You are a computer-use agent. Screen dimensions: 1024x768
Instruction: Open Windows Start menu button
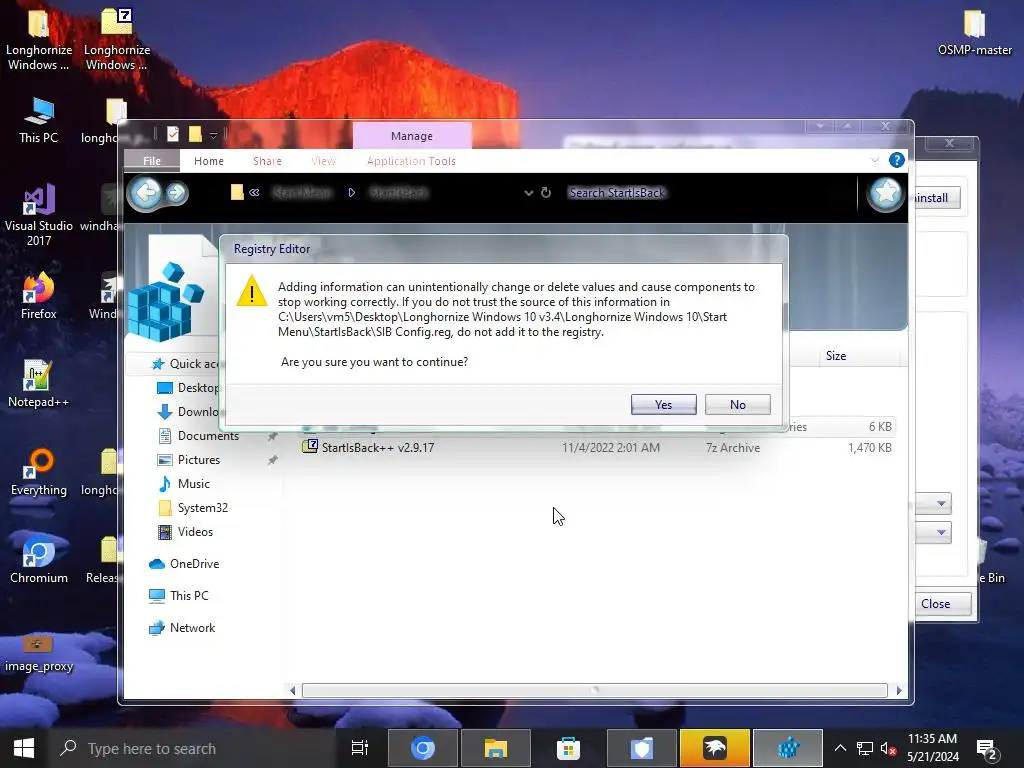coord(24,748)
